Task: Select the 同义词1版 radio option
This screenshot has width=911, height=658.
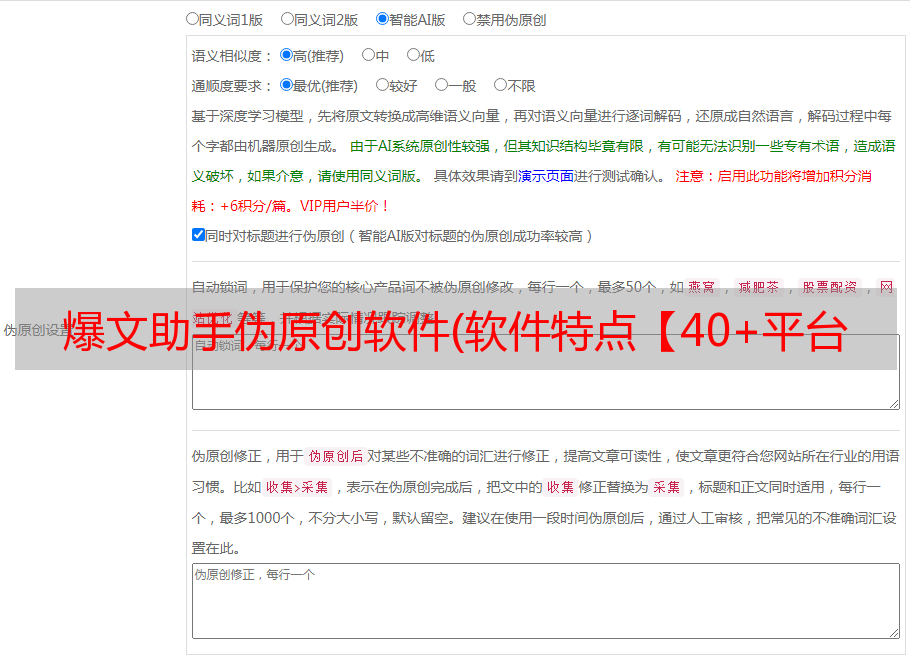Action: 192,19
